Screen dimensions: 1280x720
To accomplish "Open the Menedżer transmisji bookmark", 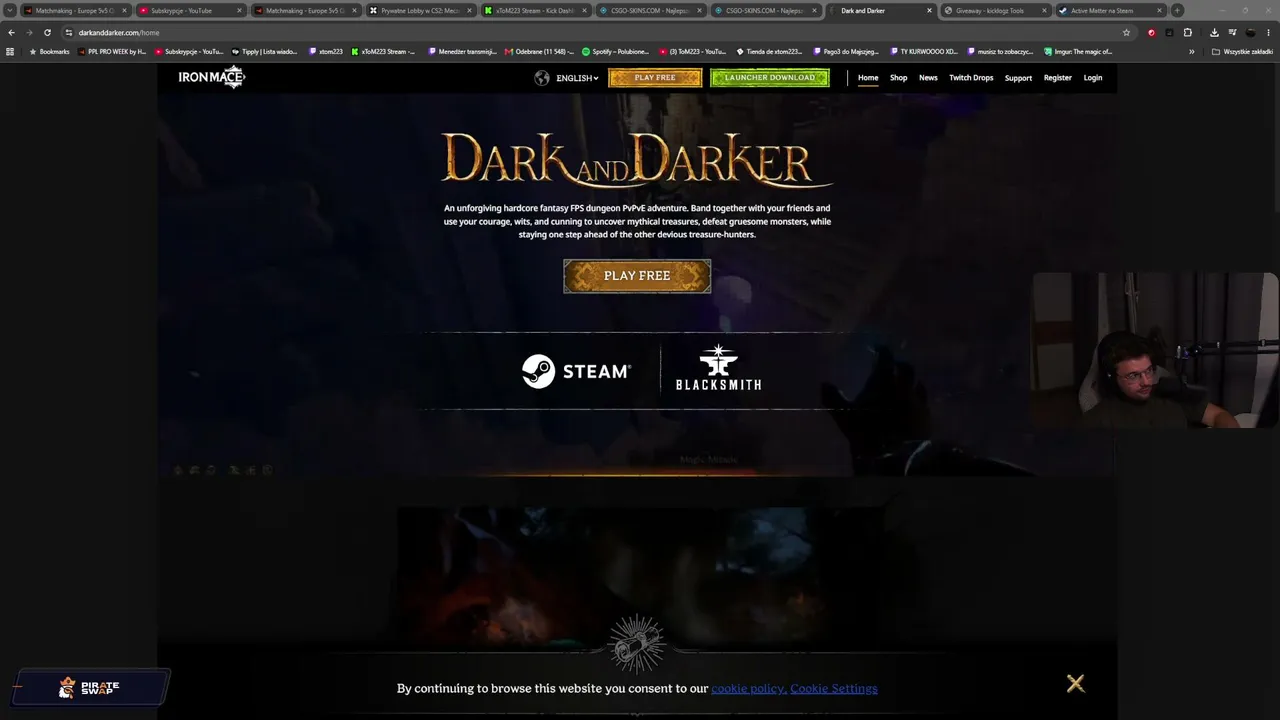I will (x=463, y=52).
